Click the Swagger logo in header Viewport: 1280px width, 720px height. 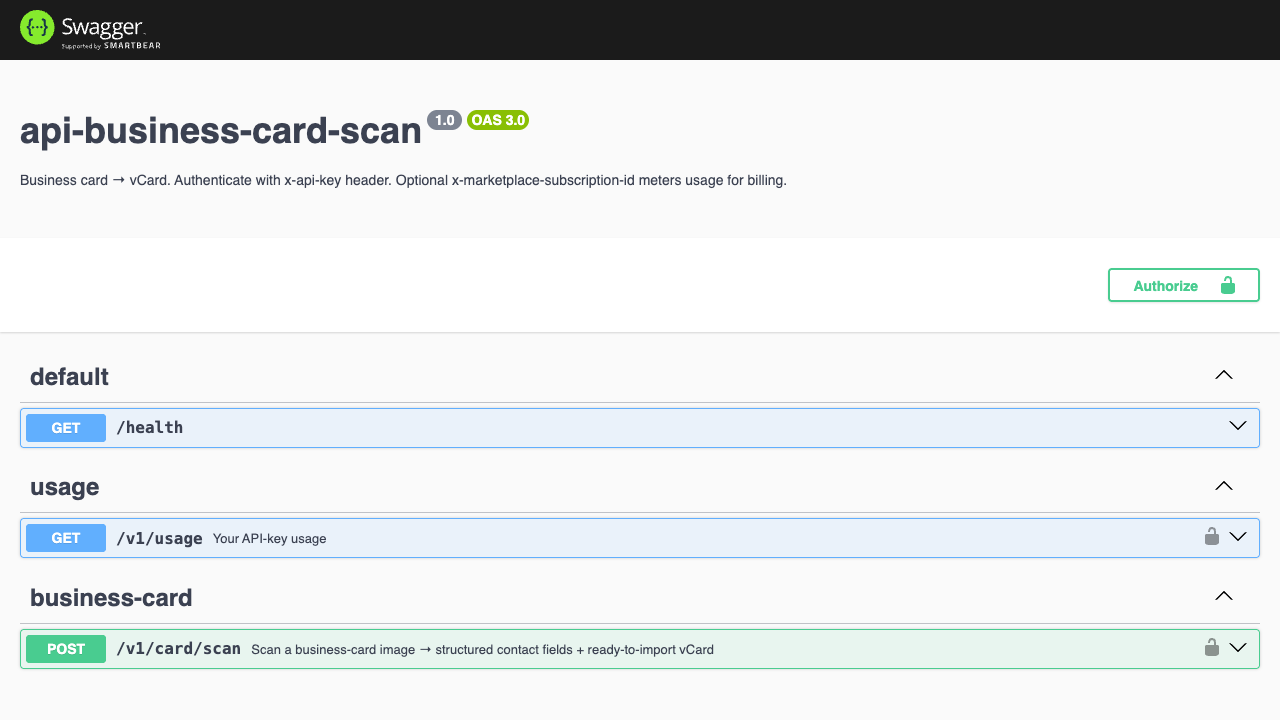tap(90, 29)
